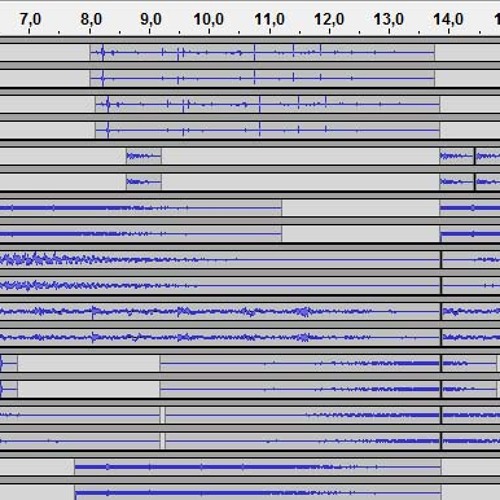Select the bottom track clip with thick waveform
This screenshot has height=500, width=500.
(x=258, y=493)
